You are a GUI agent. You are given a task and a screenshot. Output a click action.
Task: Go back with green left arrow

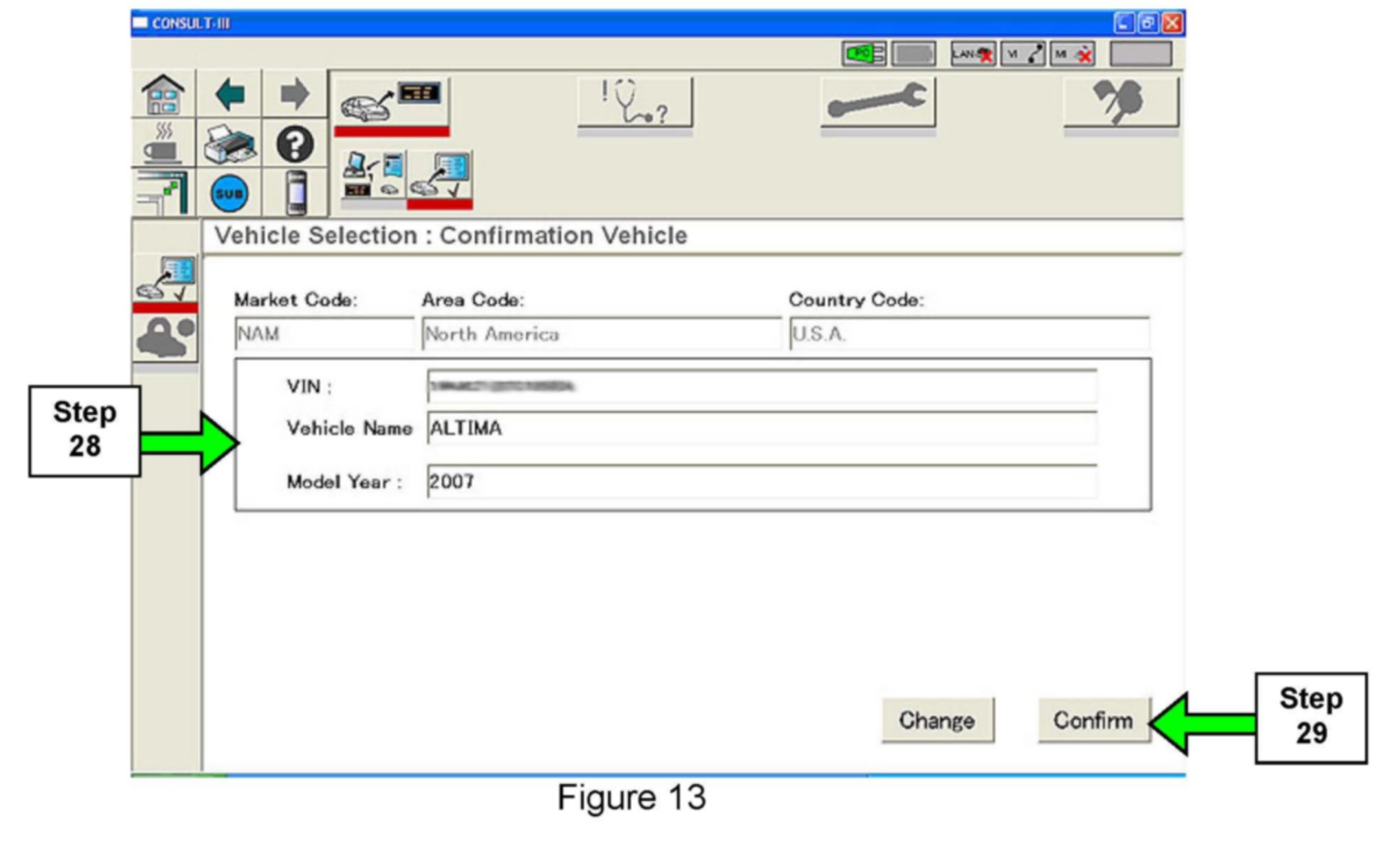tap(230, 94)
